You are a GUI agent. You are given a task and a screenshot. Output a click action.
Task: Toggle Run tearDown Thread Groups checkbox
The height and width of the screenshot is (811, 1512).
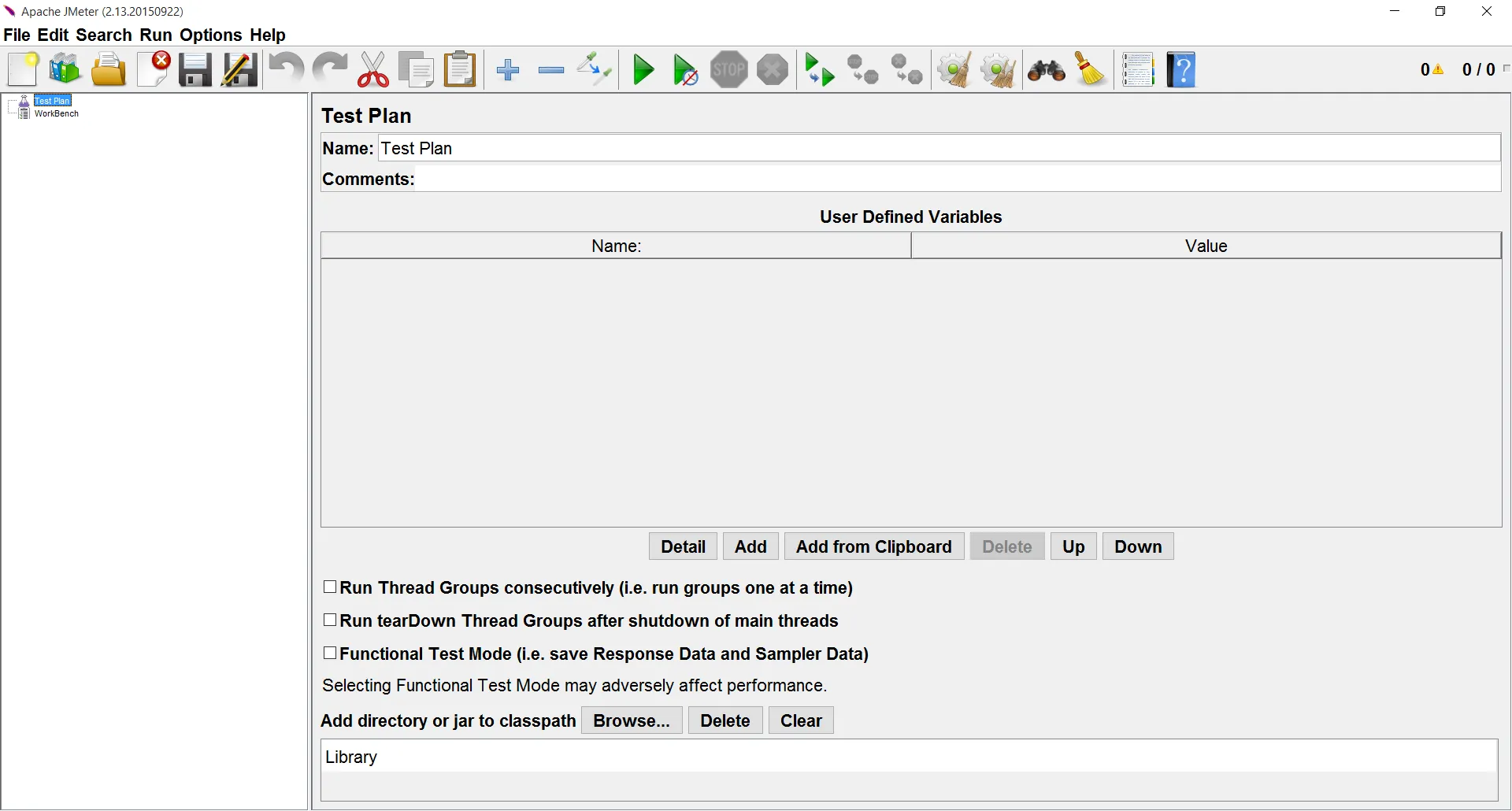330,620
